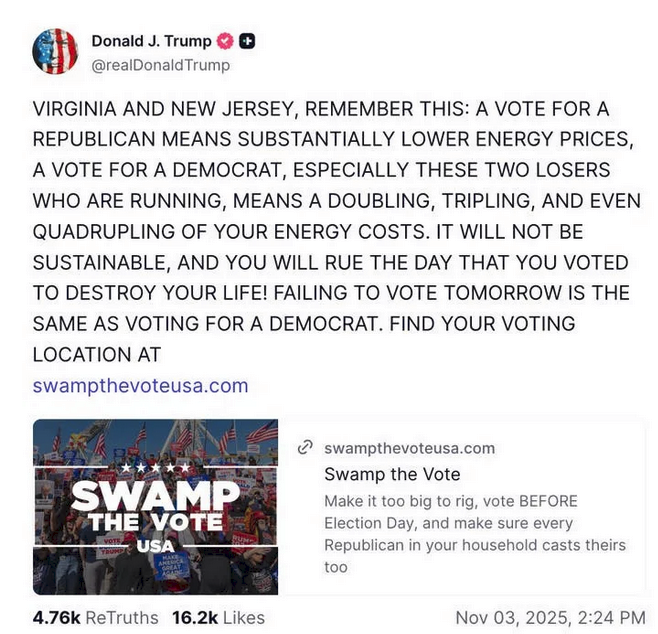Screen dimensions: 658x634
Task: Click the large SWAMP word in preview image
Action: coord(155,496)
